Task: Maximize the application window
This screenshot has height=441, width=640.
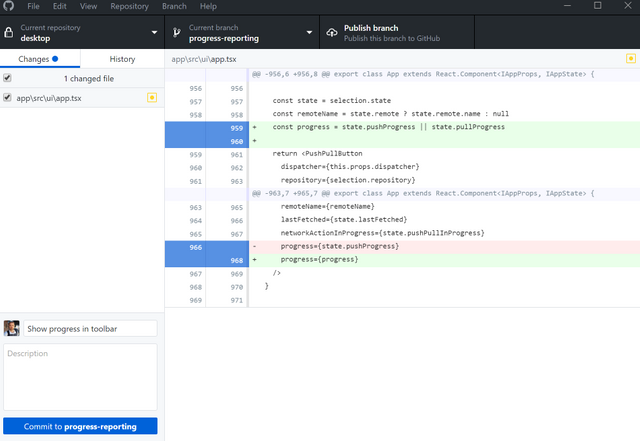Action: point(598,6)
